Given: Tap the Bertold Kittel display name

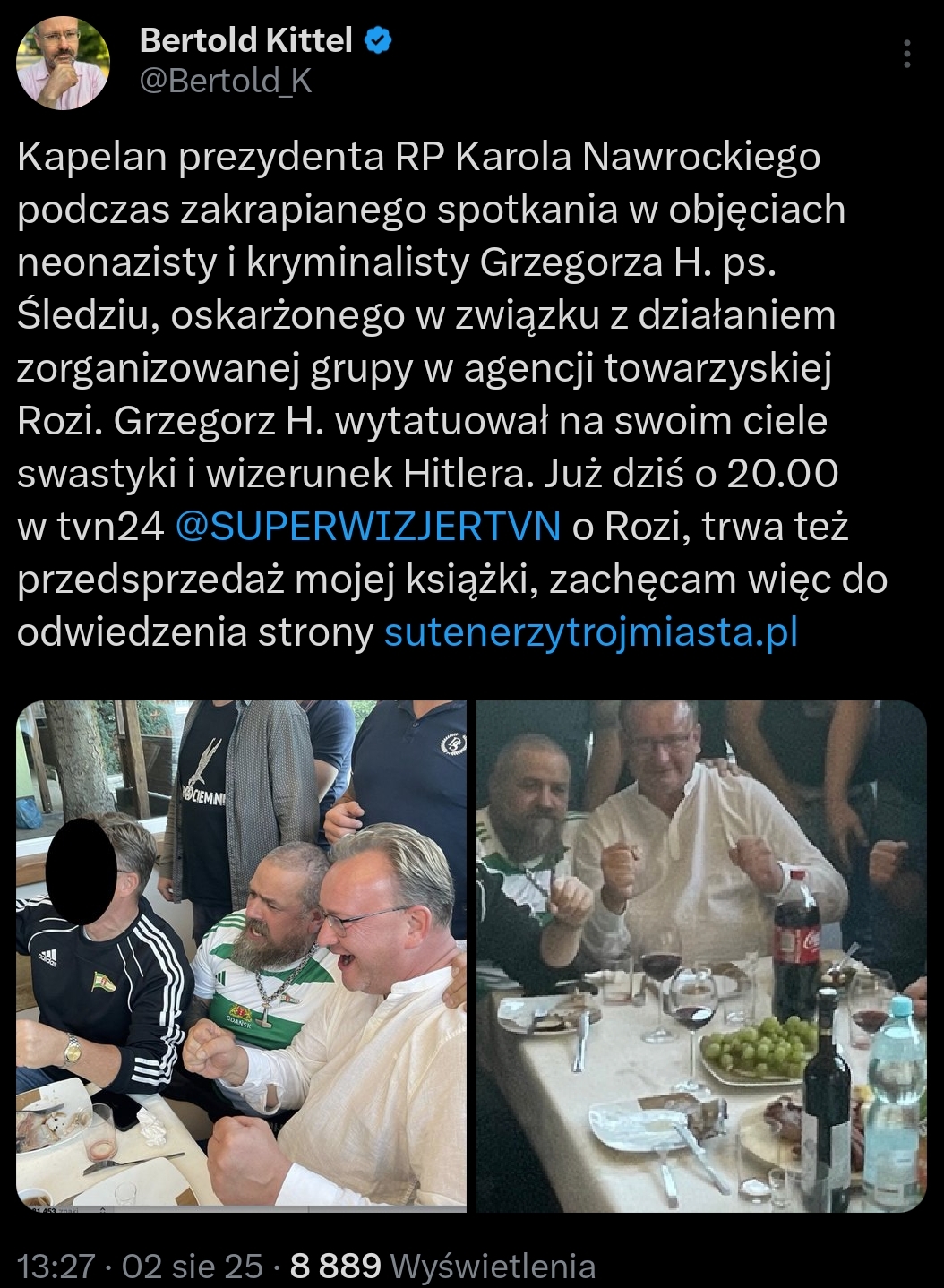Looking at the screenshot, I should click(x=247, y=39).
